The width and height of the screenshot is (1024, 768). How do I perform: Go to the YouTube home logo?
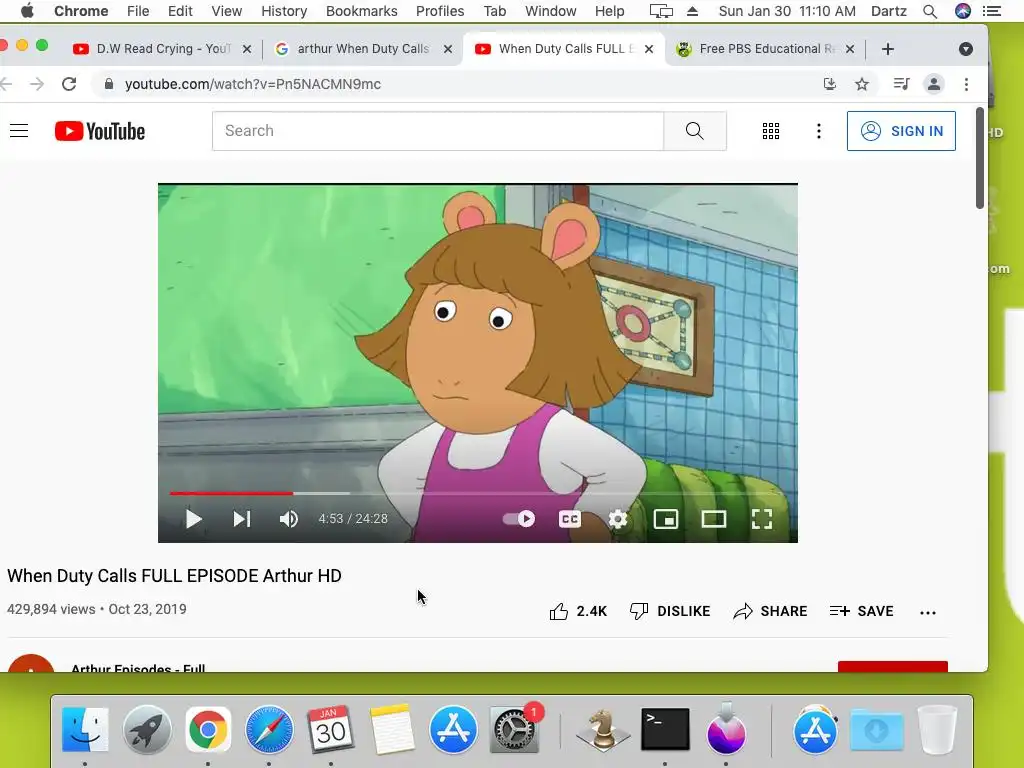pos(100,131)
